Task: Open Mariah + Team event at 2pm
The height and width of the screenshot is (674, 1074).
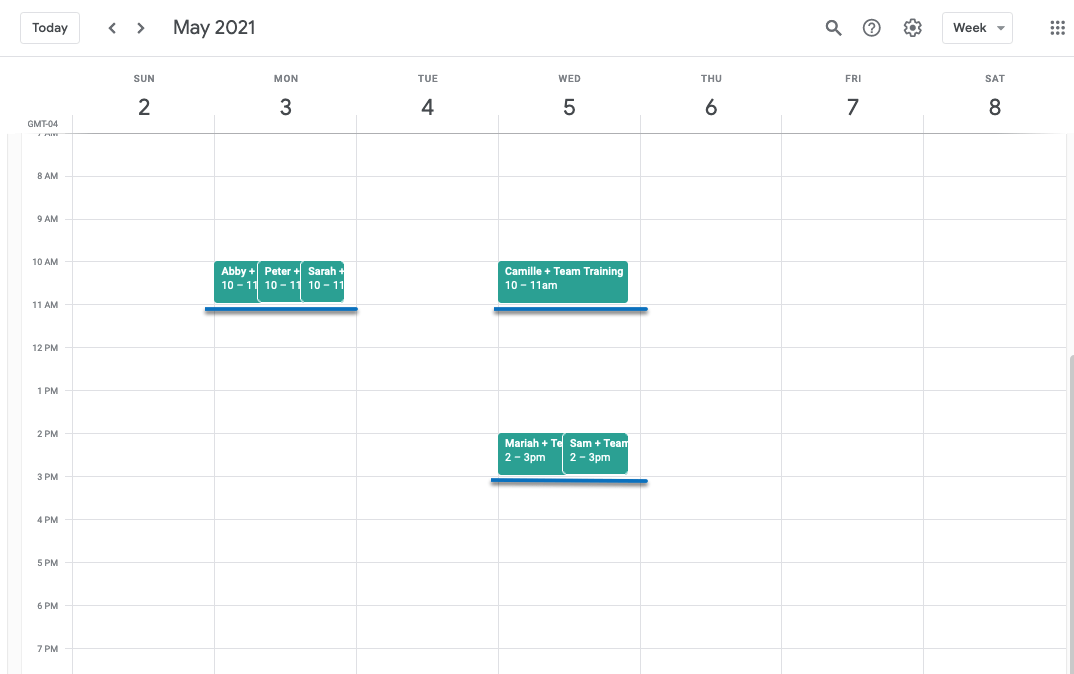Action: [530, 453]
